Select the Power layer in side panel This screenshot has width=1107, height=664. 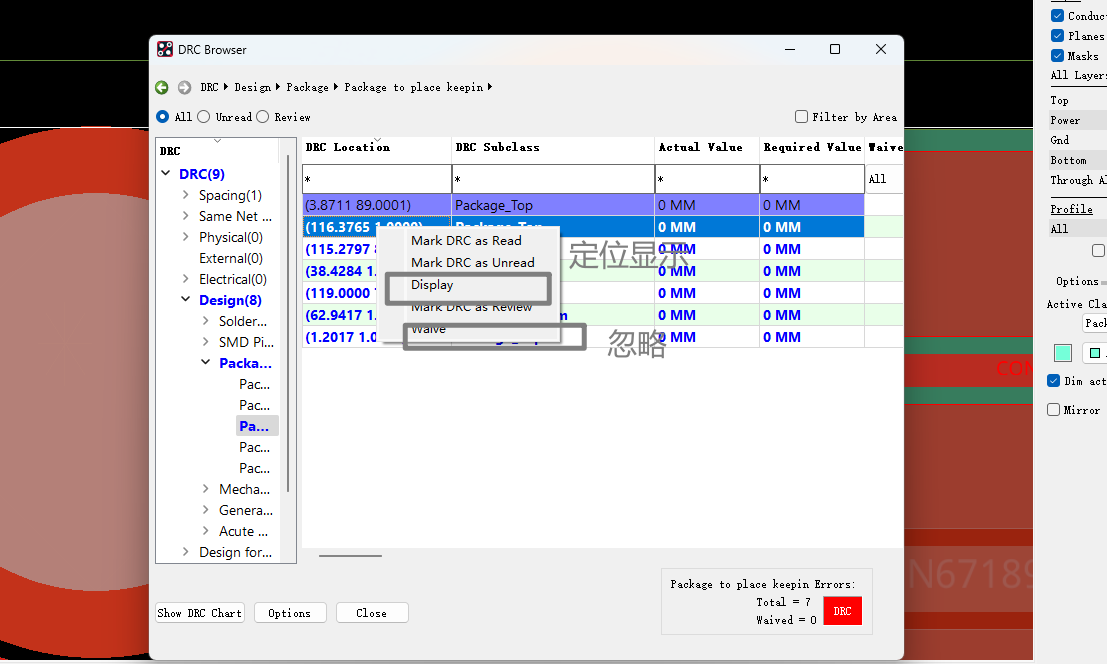1065,120
